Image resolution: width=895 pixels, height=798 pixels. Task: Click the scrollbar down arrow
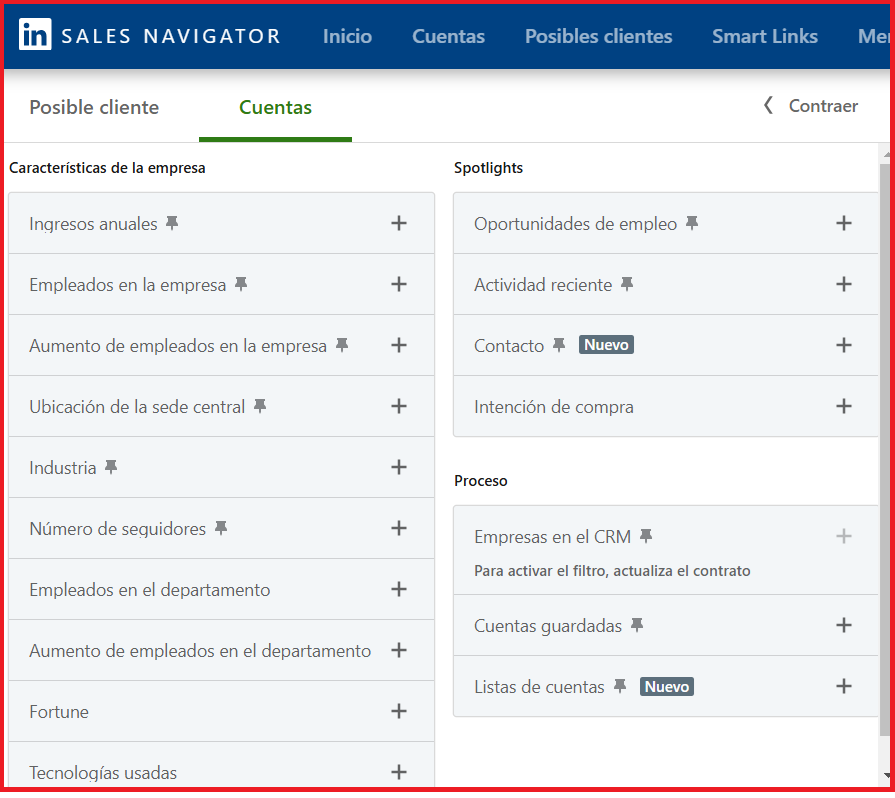point(886,775)
